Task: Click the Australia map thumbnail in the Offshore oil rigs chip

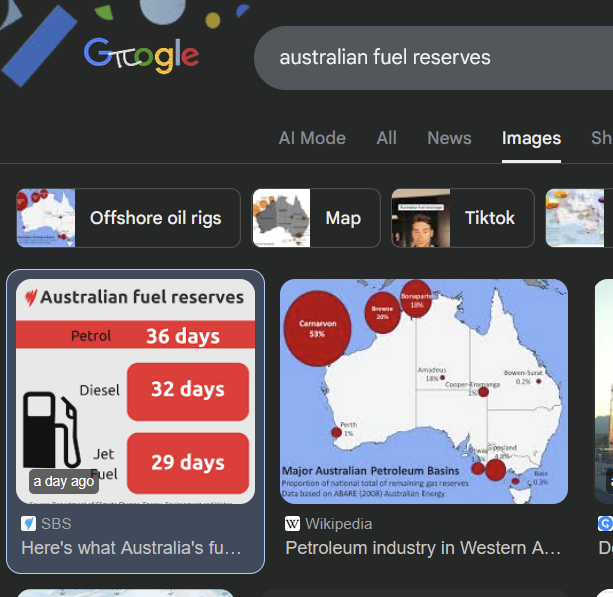Action: coord(46,217)
